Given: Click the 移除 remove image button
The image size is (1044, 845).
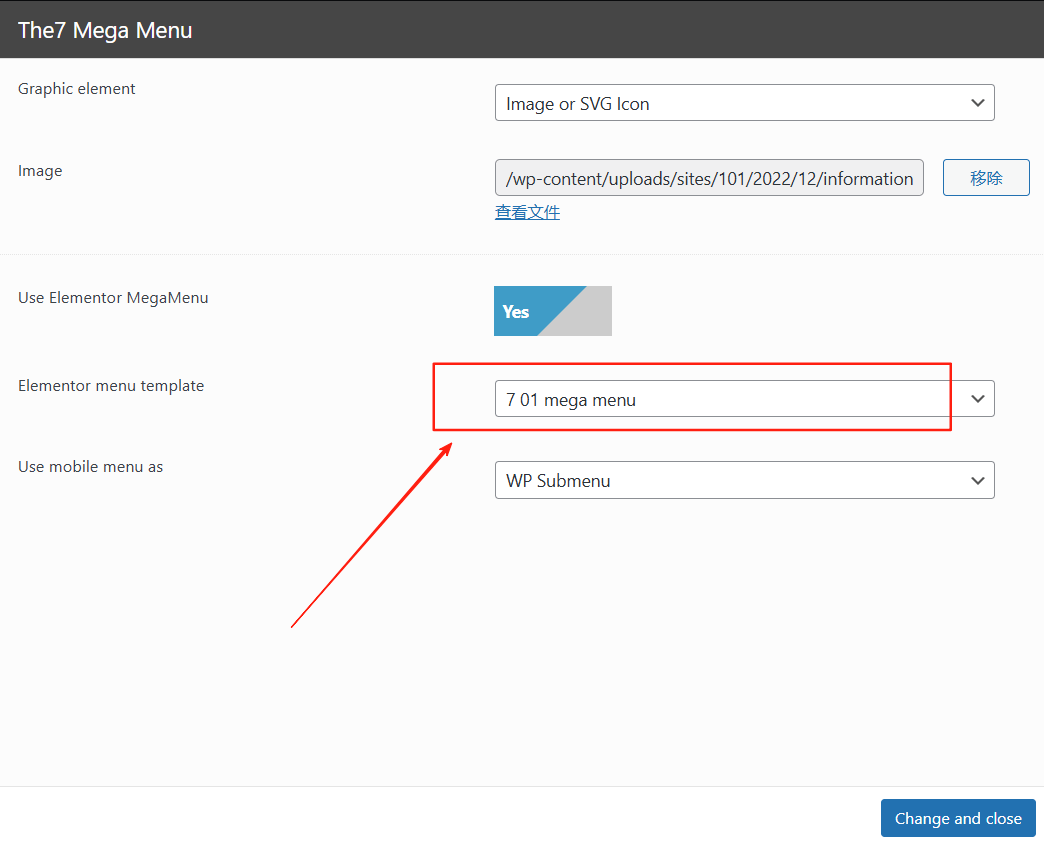Looking at the screenshot, I should (x=986, y=178).
